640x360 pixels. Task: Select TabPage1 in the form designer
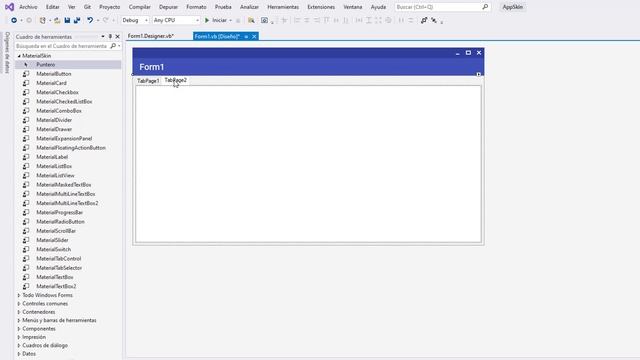[148, 81]
